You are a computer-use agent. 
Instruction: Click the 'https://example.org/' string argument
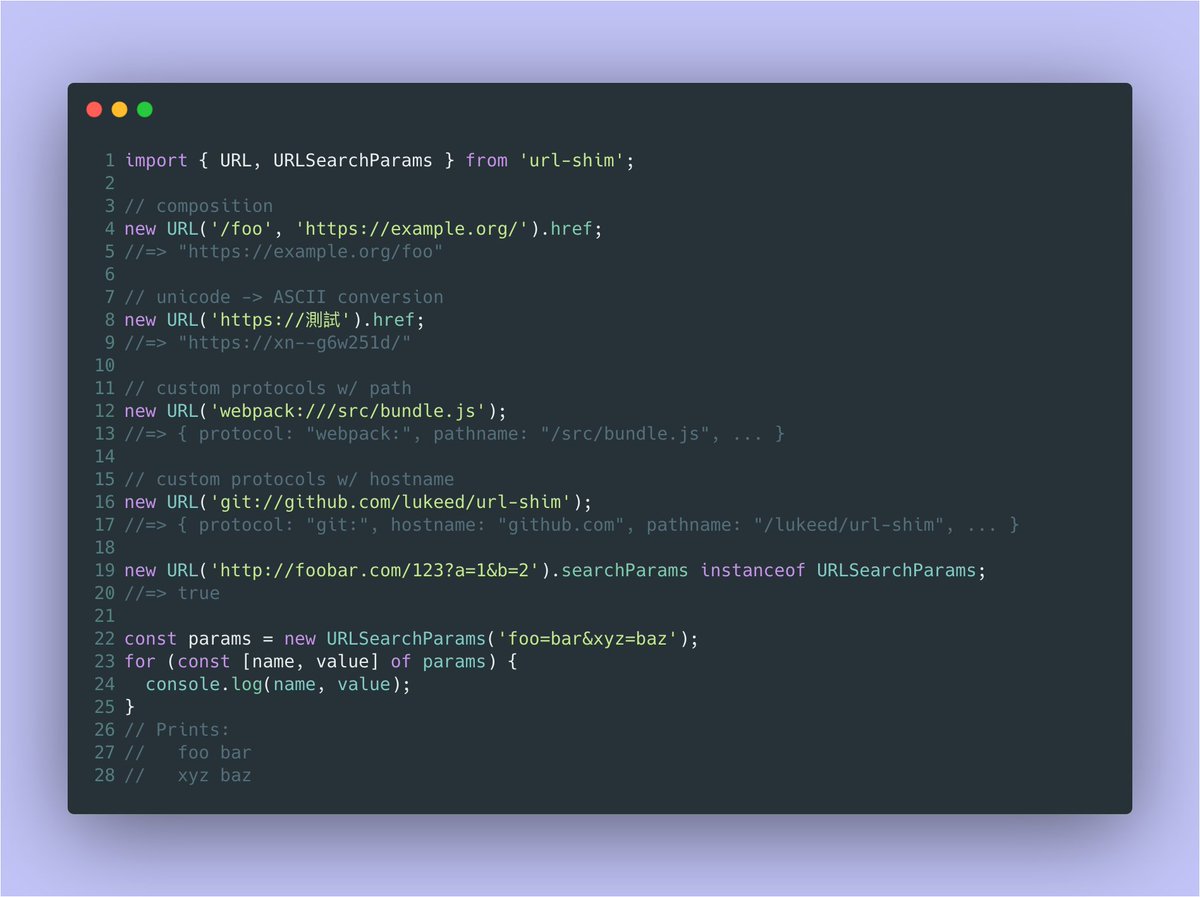[418, 229]
